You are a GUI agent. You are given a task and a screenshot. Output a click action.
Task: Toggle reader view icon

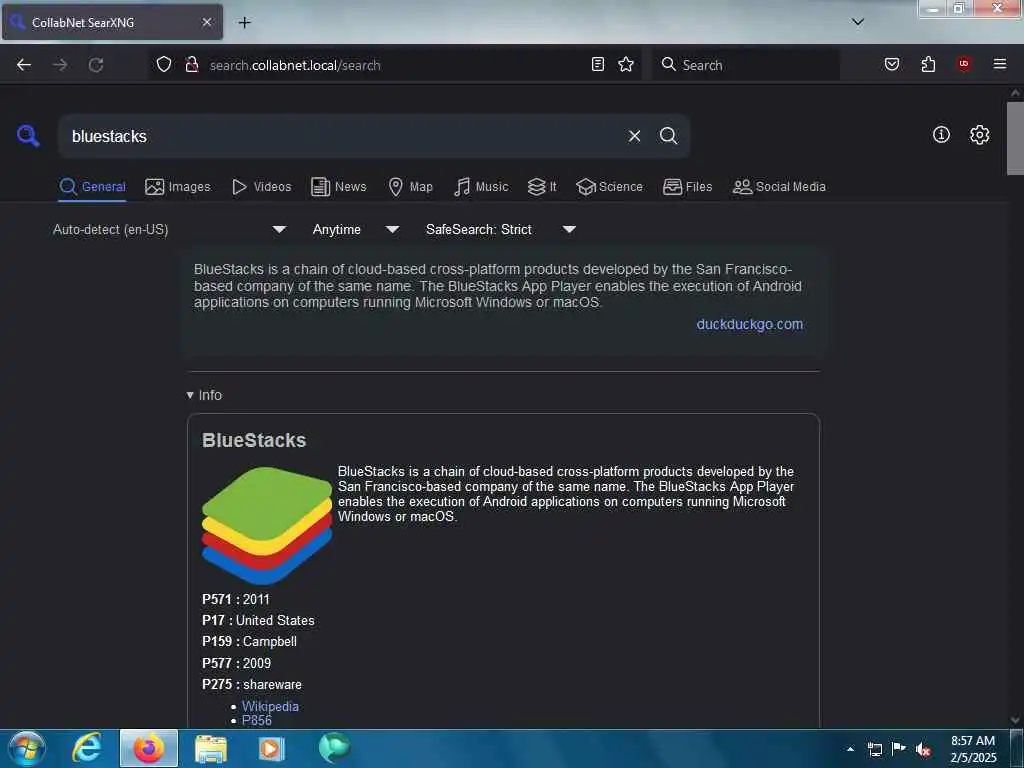[598, 64]
